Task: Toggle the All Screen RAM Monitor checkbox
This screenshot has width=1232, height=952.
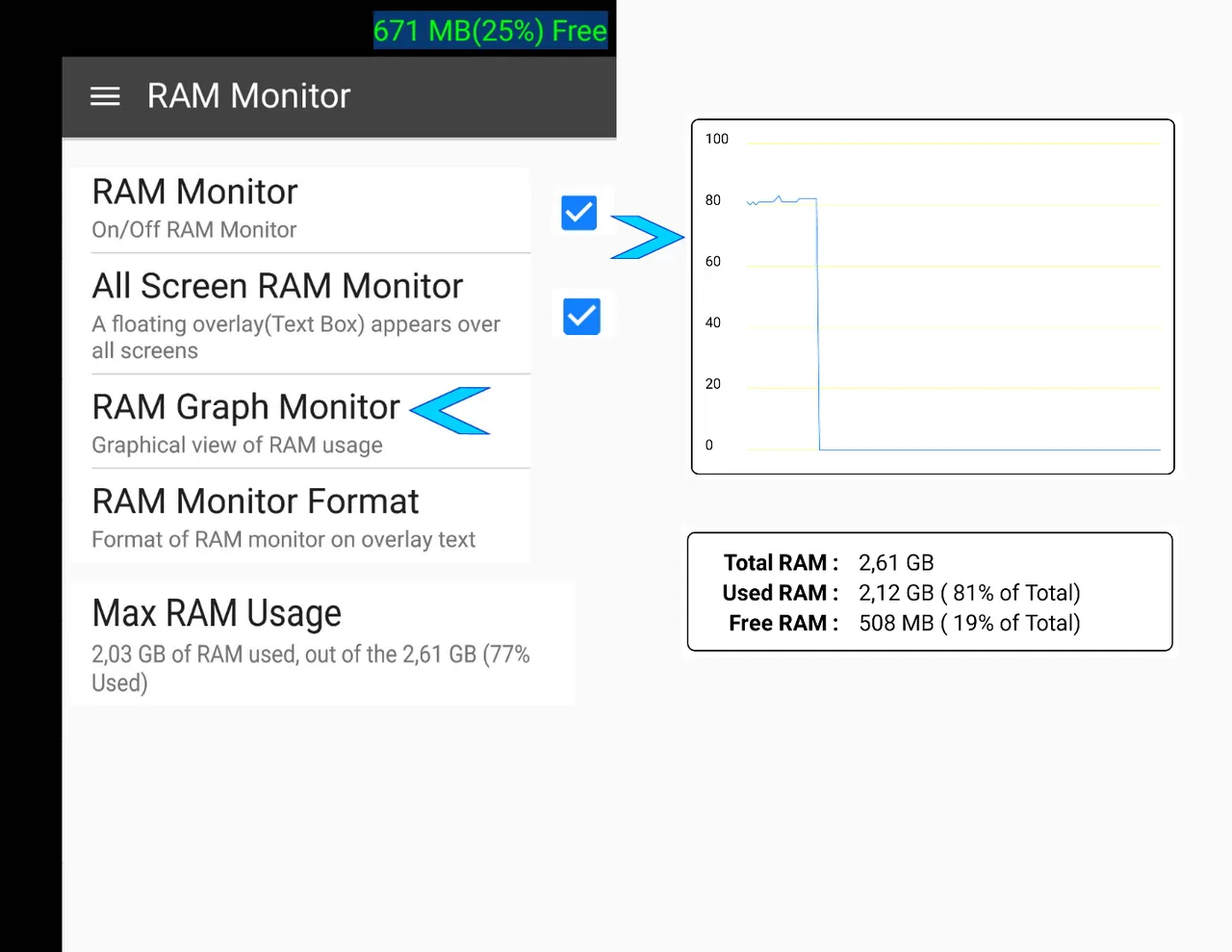Action: click(x=581, y=317)
